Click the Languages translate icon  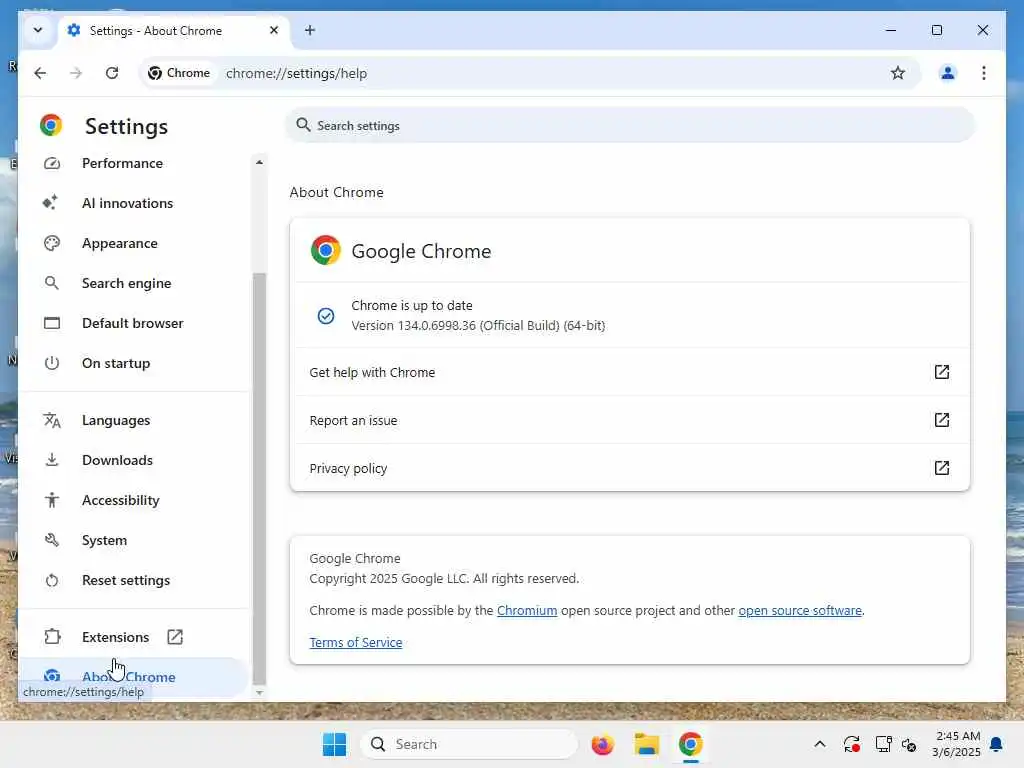pyautogui.click(x=52, y=420)
